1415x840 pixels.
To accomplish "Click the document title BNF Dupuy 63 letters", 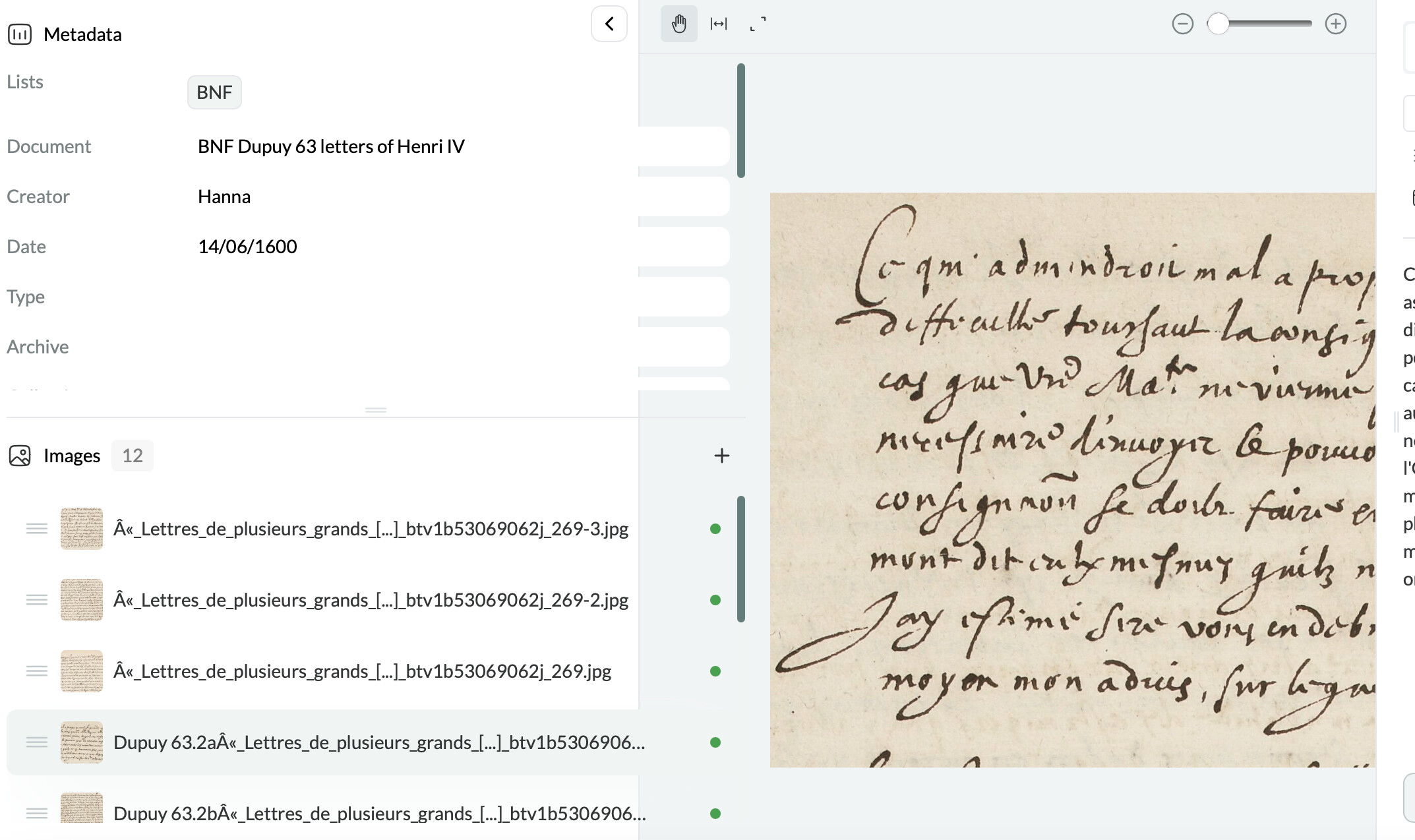I will [331, 146].
